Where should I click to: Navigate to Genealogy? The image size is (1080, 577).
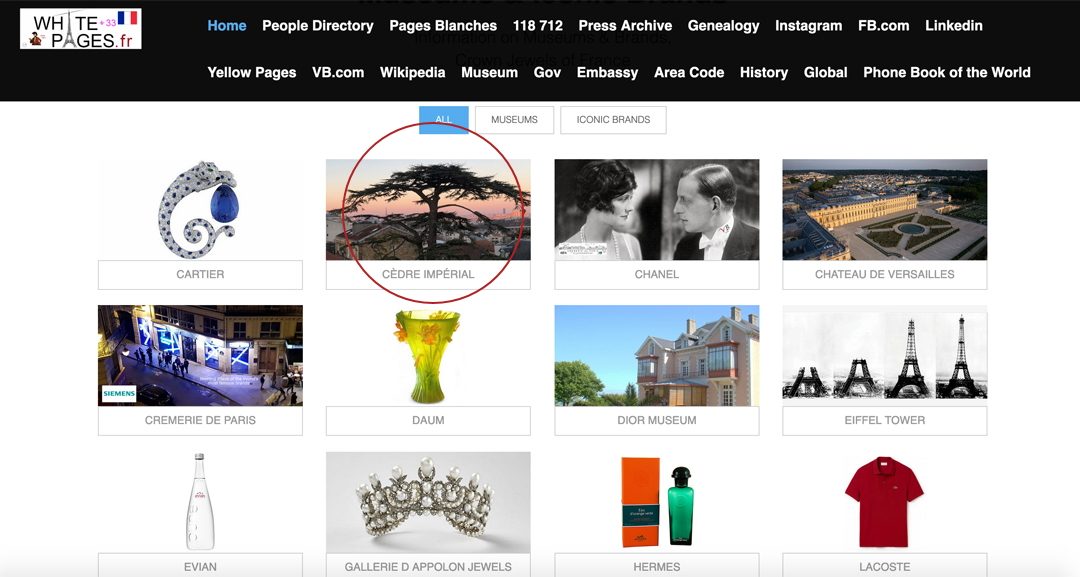tap(723, 25)
